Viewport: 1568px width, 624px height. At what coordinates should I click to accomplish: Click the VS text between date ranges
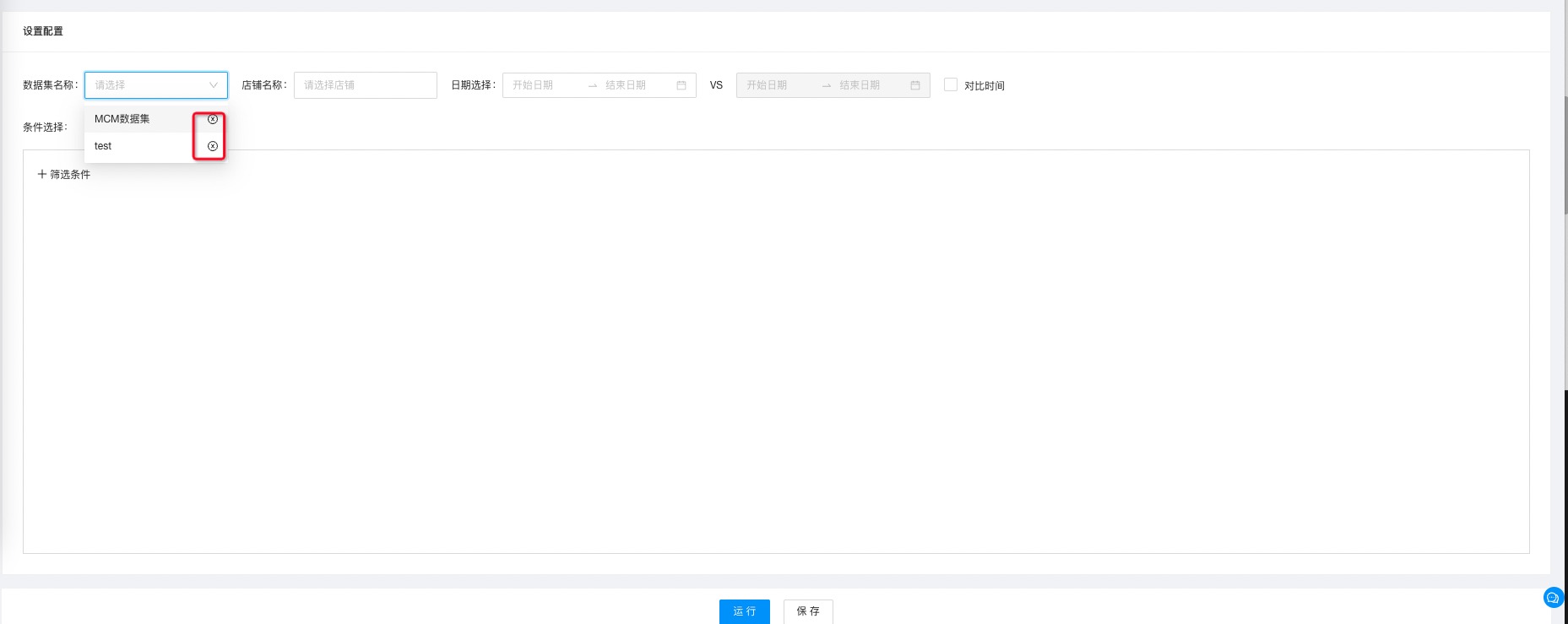(x=716, y=85)
